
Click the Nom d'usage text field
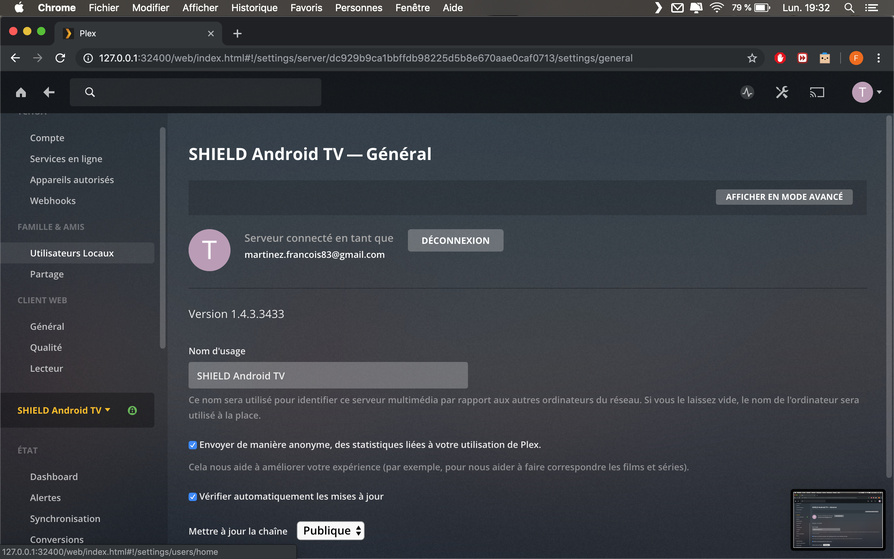pyautogui.click(x=328, y=375)
